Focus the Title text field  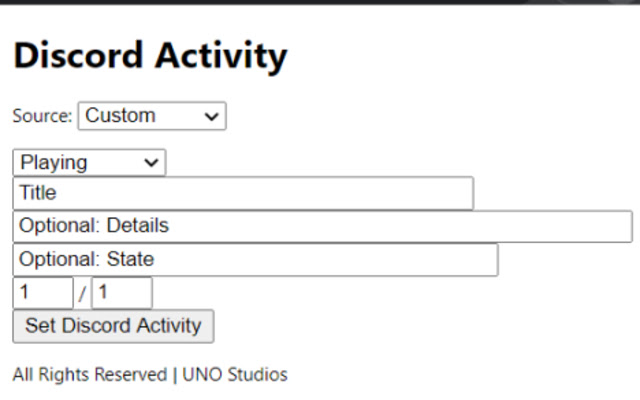243,193
